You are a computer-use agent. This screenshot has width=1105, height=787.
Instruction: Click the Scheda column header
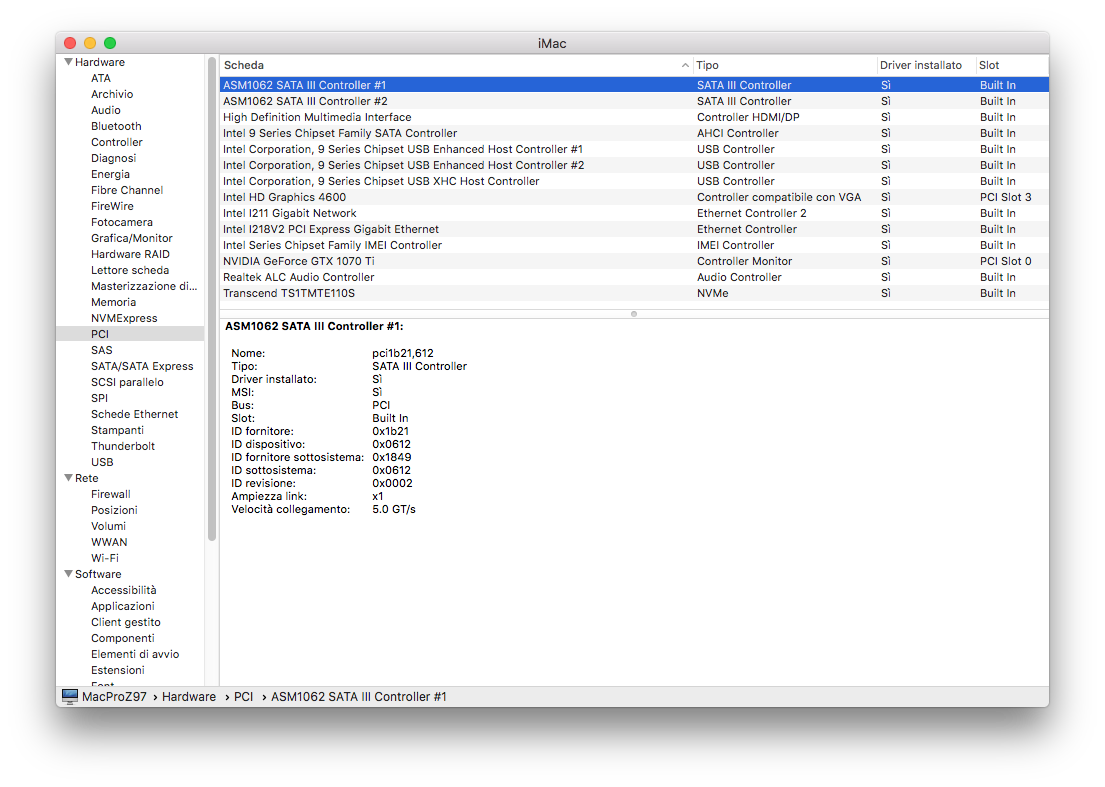point(456,65)
